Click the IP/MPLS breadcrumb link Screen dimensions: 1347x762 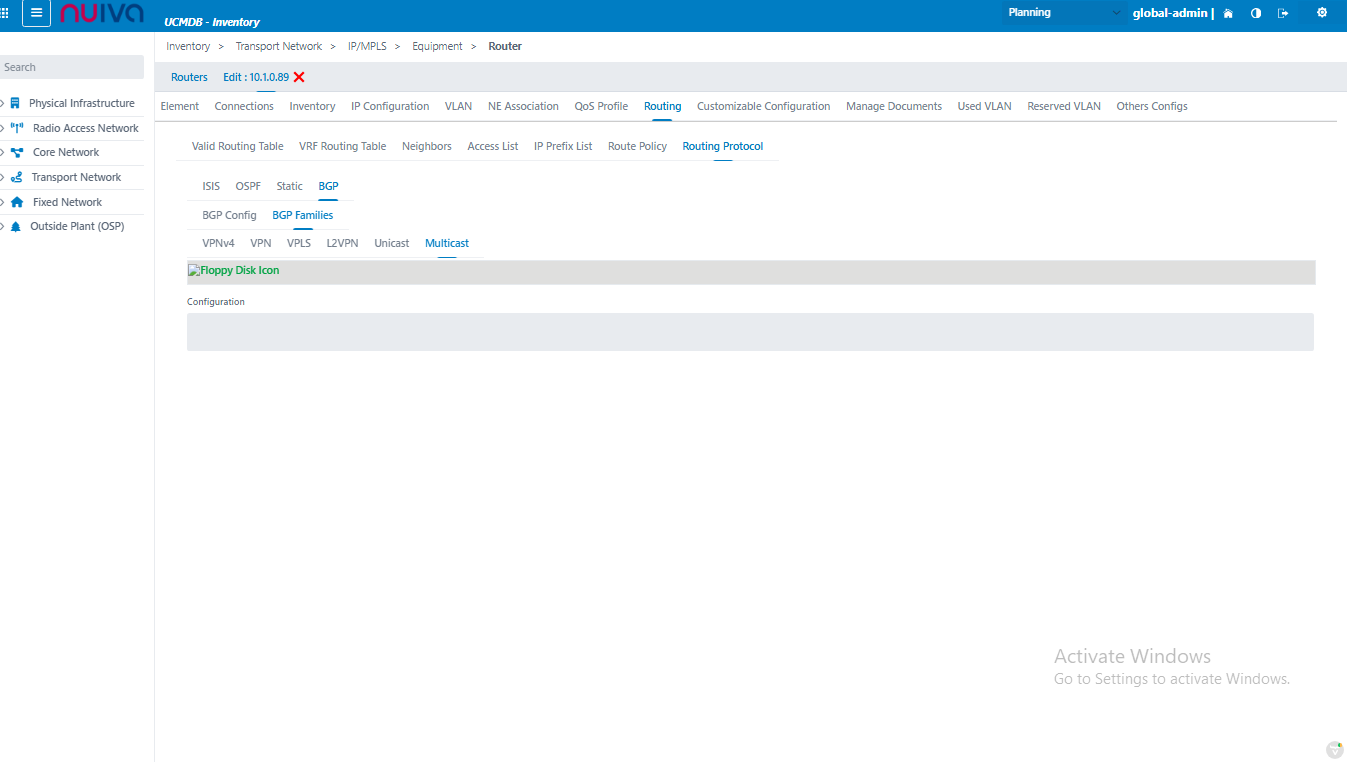point(367,46)
